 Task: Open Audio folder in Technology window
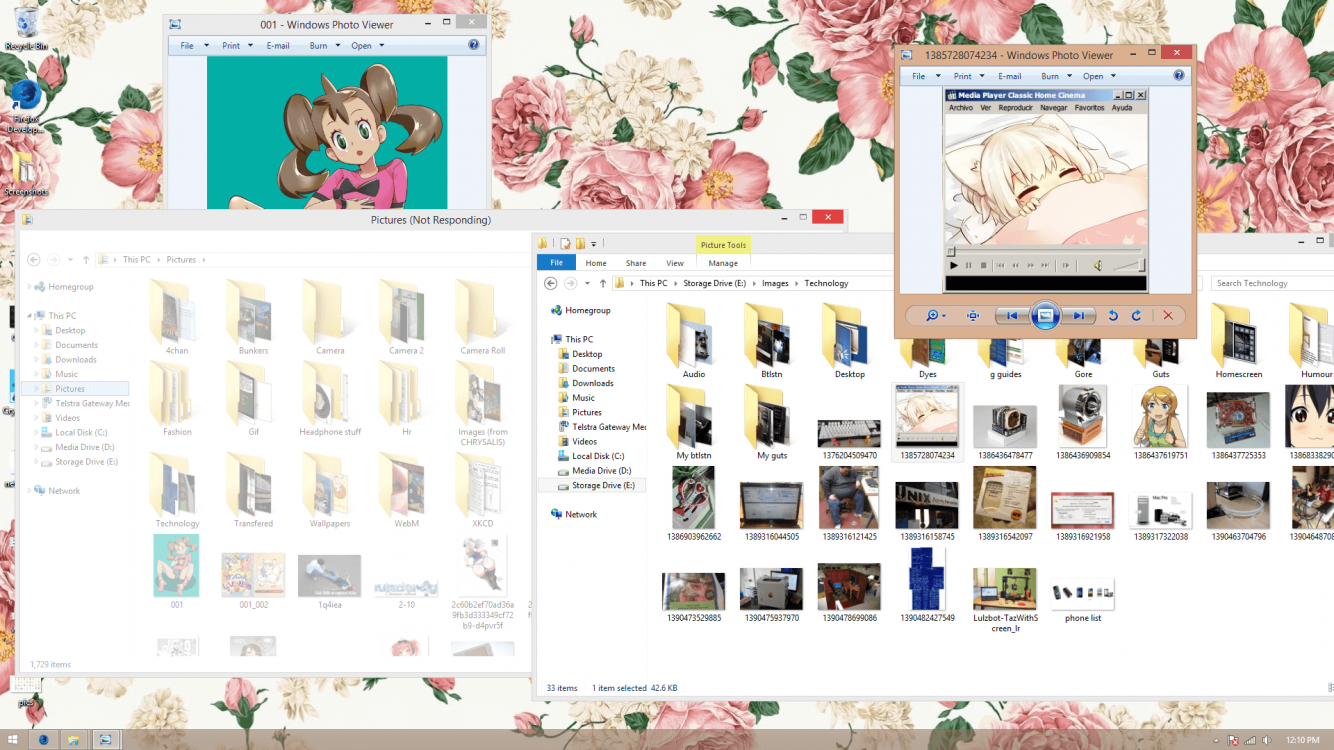pos(694,341)
